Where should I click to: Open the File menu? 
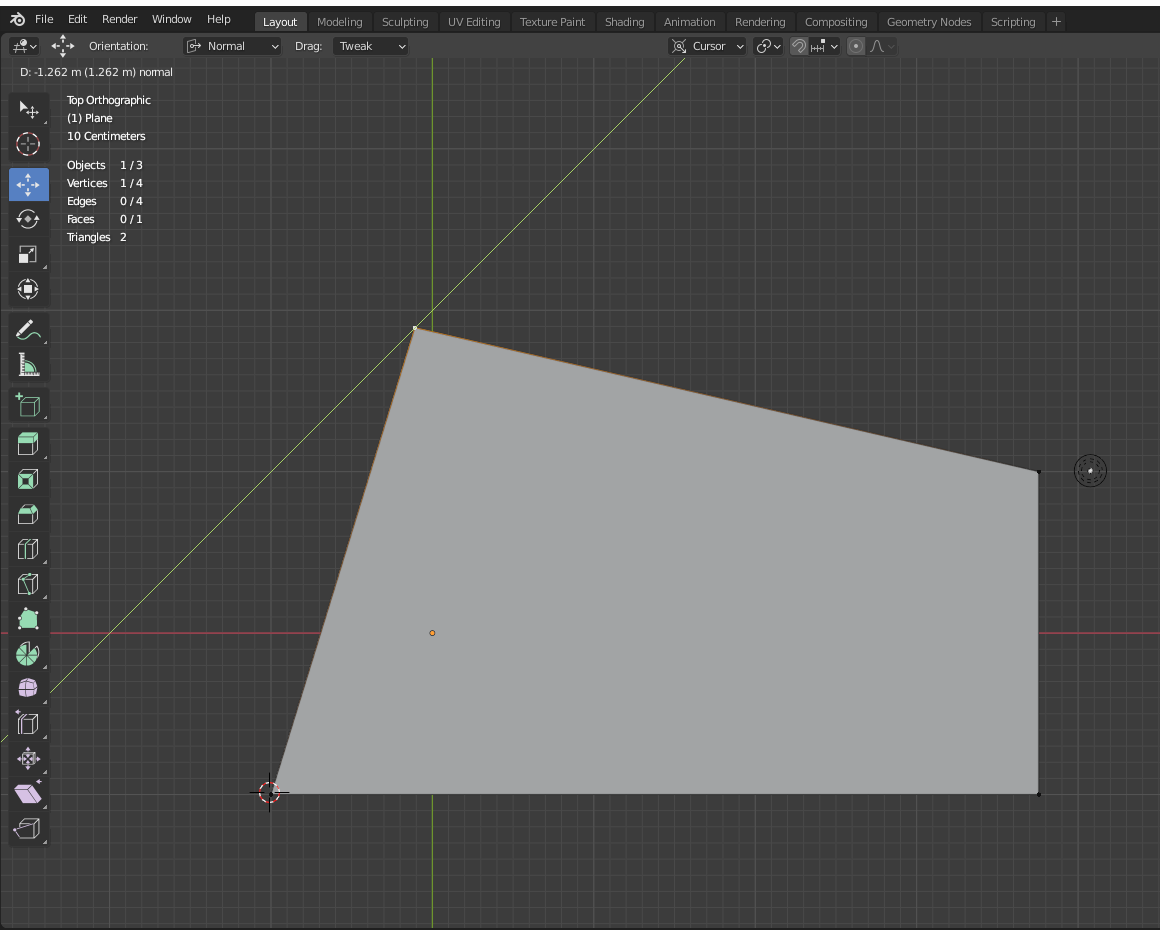pos(44,19)
